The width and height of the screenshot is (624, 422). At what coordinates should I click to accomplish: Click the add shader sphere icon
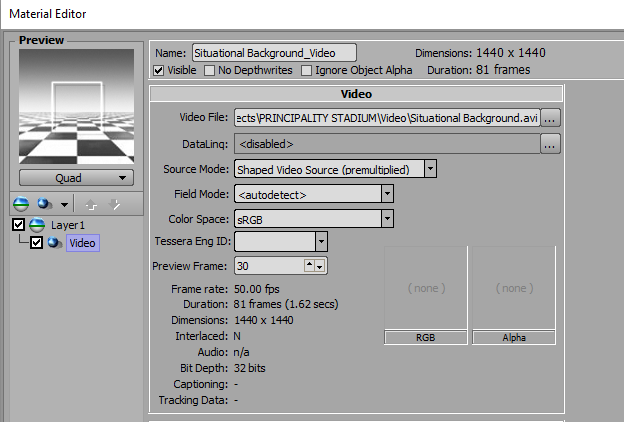[x=45, y=204]
